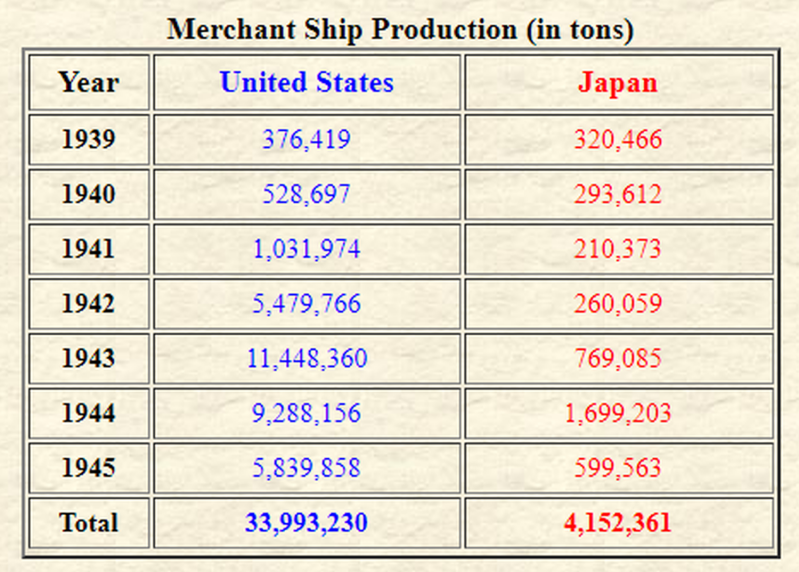Viewport: 799px width, 572px height.
Task: Select US 1941 value 1,031,974
Action: (307, 249)
